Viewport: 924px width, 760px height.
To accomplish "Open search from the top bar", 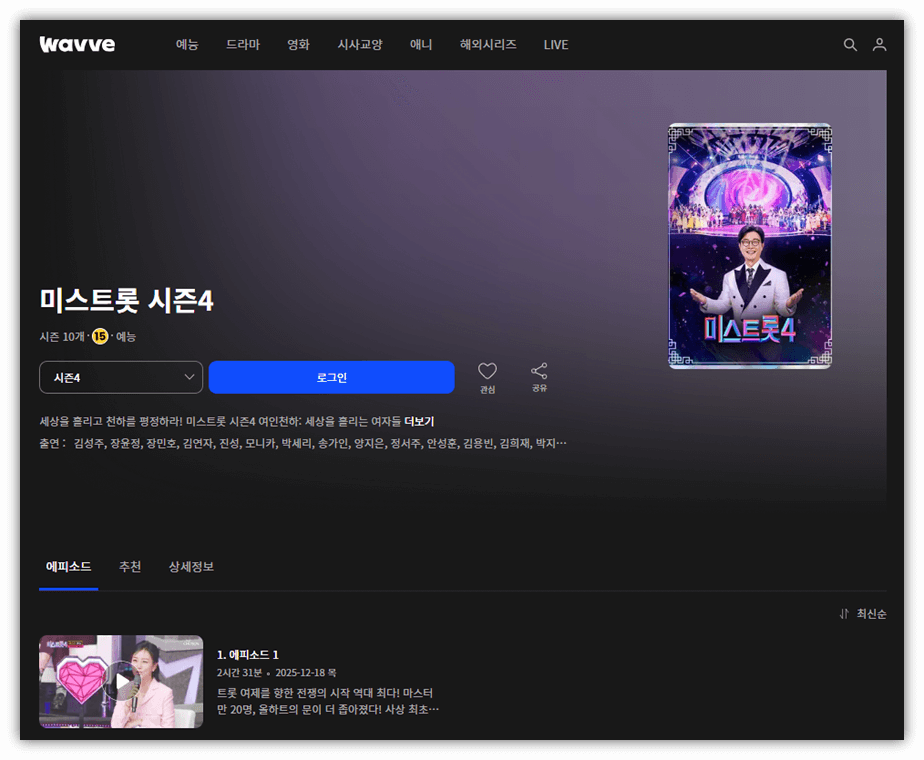I will [x=850, y=44].
